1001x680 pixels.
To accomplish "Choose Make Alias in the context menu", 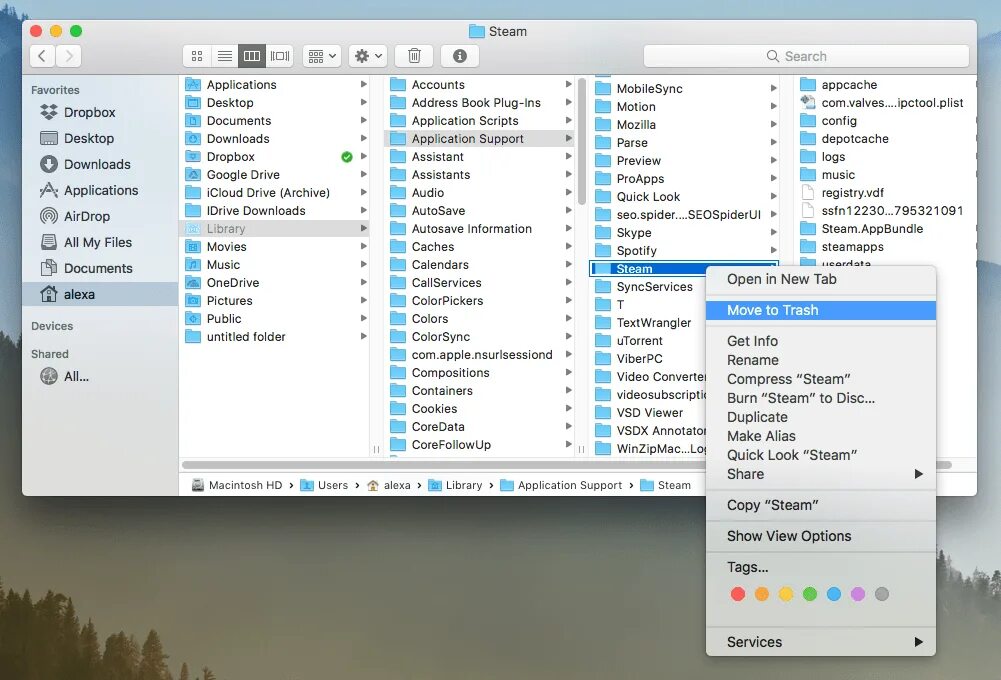I will (x=820, y=436).
